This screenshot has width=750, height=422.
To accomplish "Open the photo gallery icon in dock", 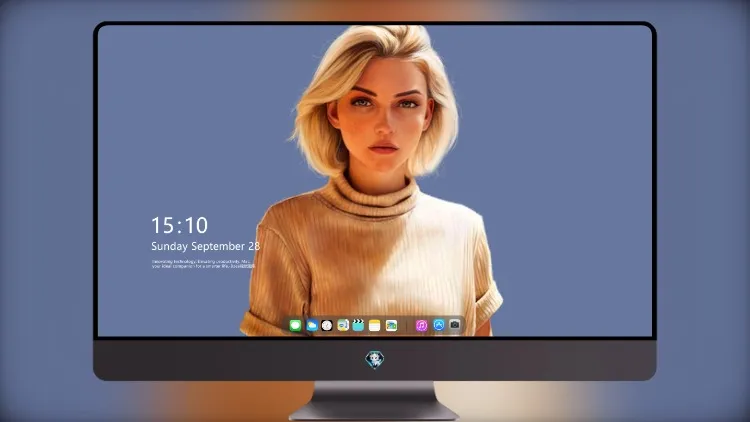I will (391, 325).
